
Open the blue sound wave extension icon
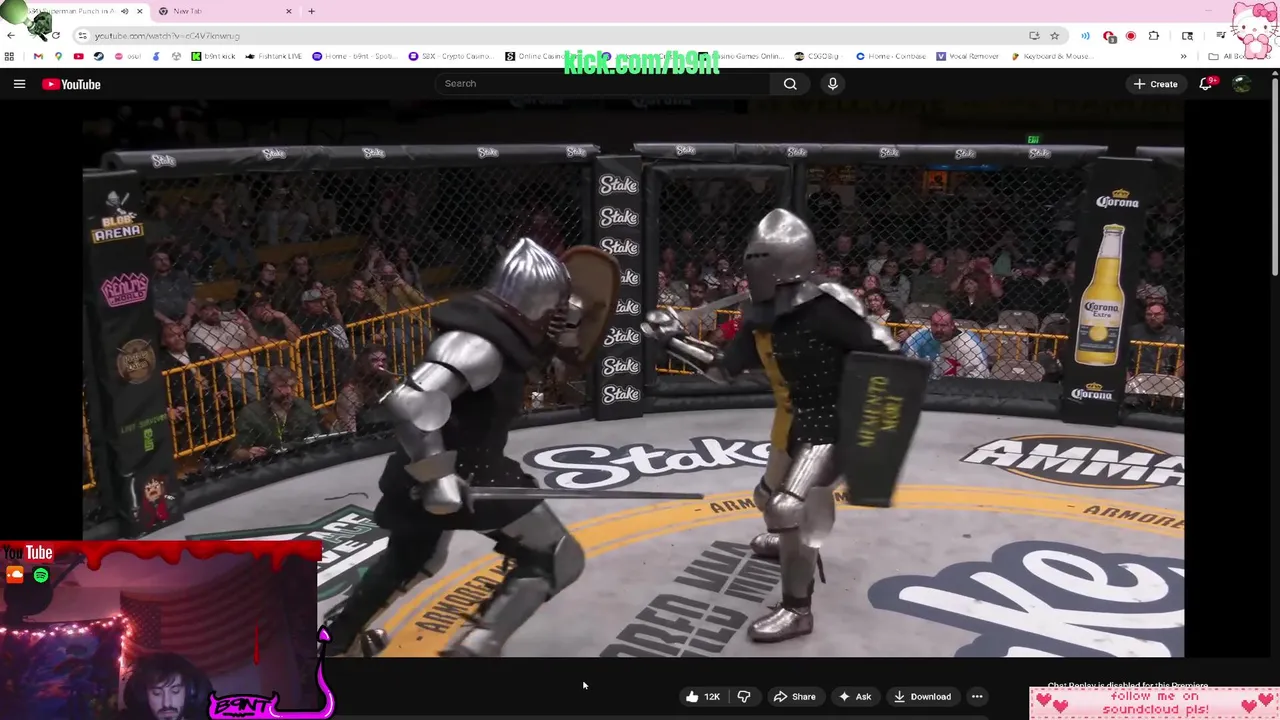tap(1085, 36)
